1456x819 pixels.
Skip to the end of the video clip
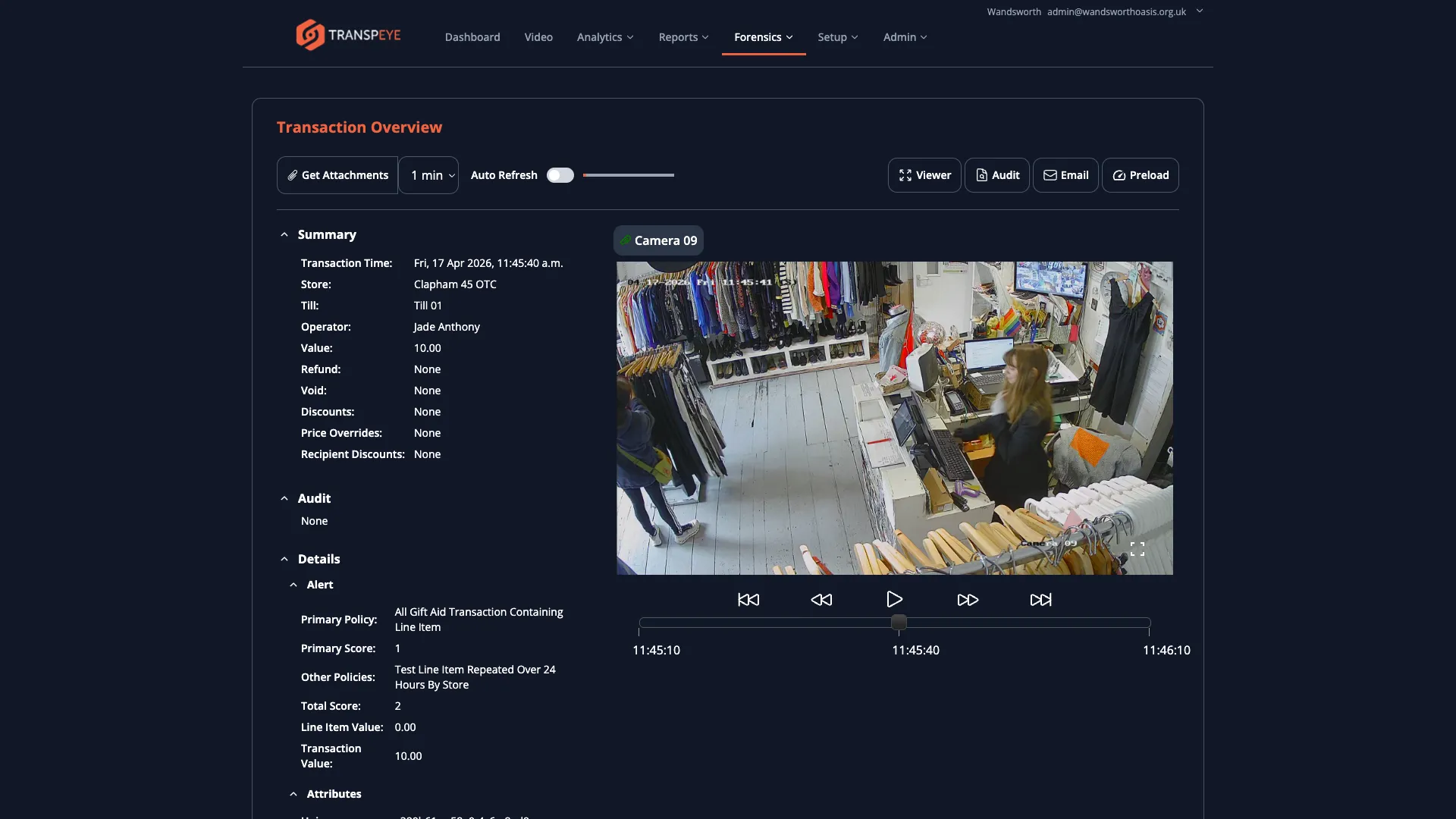(1040, 599)
